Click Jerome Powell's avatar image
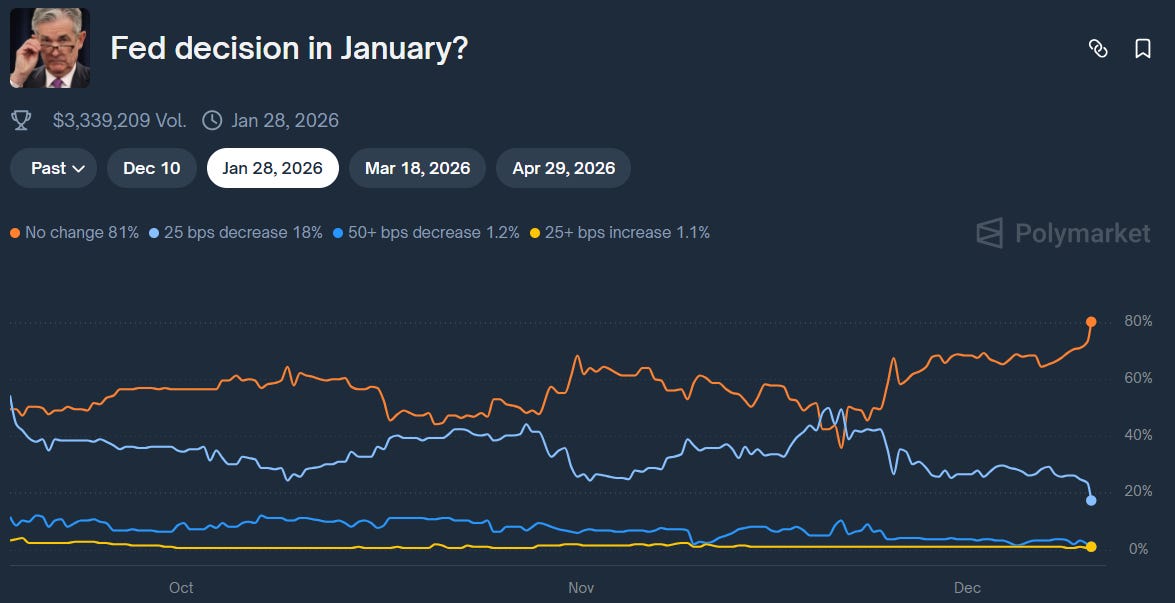The image size is (1175, 603). click(x=49, y=47)
